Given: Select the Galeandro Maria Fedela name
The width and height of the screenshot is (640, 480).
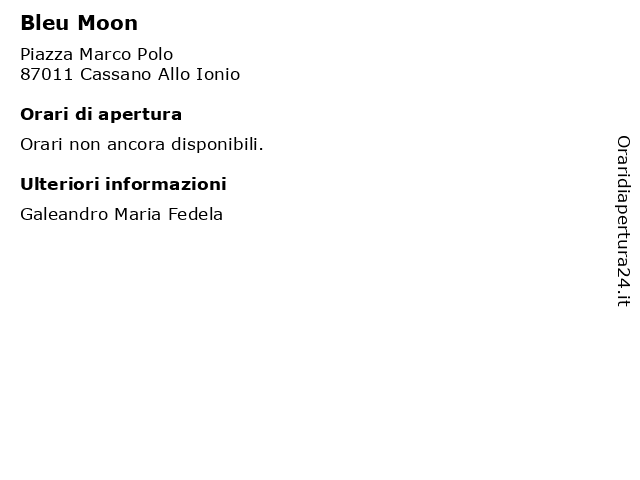Looking at the screenshot, I should (x=121, y=214).
